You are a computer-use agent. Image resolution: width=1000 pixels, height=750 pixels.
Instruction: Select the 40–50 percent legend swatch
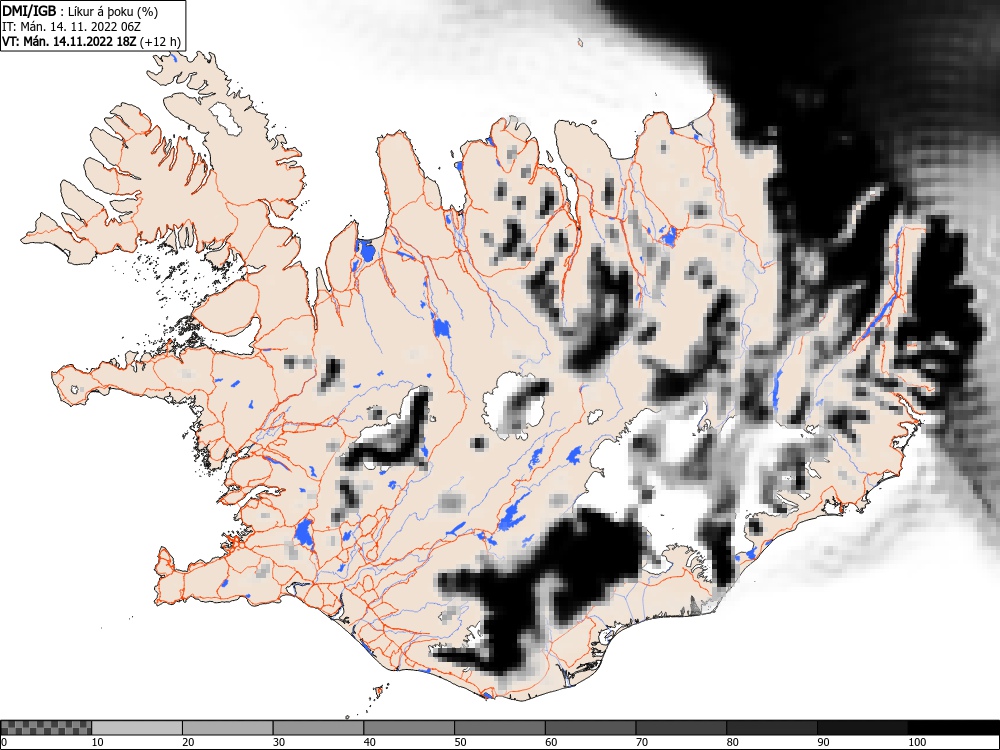[409, 728]
